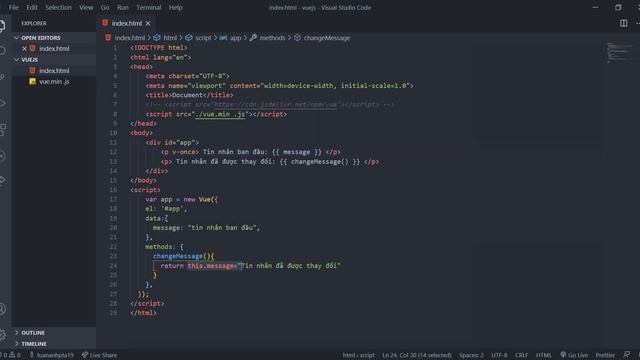Click the methods wrench icon in breadcrumb
This screenshot has height=360, width=640.
[x=253, y=38]
